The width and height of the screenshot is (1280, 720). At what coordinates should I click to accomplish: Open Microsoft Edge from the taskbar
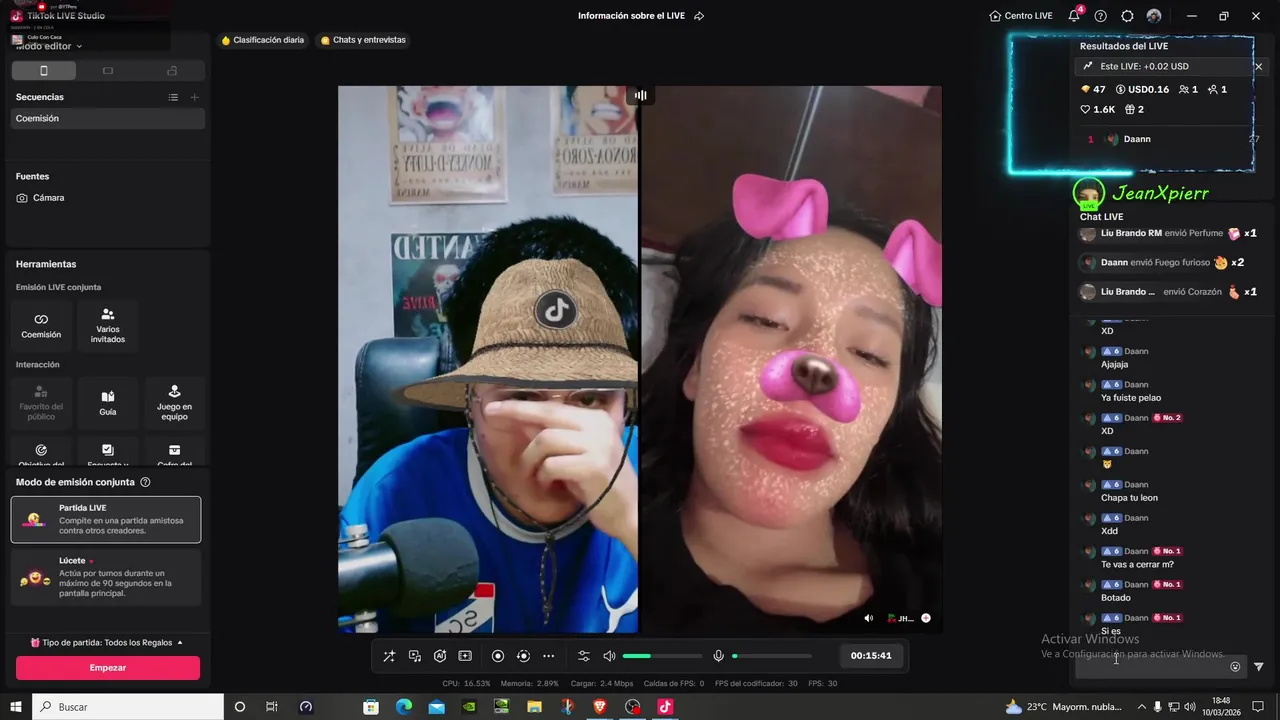[x=404, y=707]
